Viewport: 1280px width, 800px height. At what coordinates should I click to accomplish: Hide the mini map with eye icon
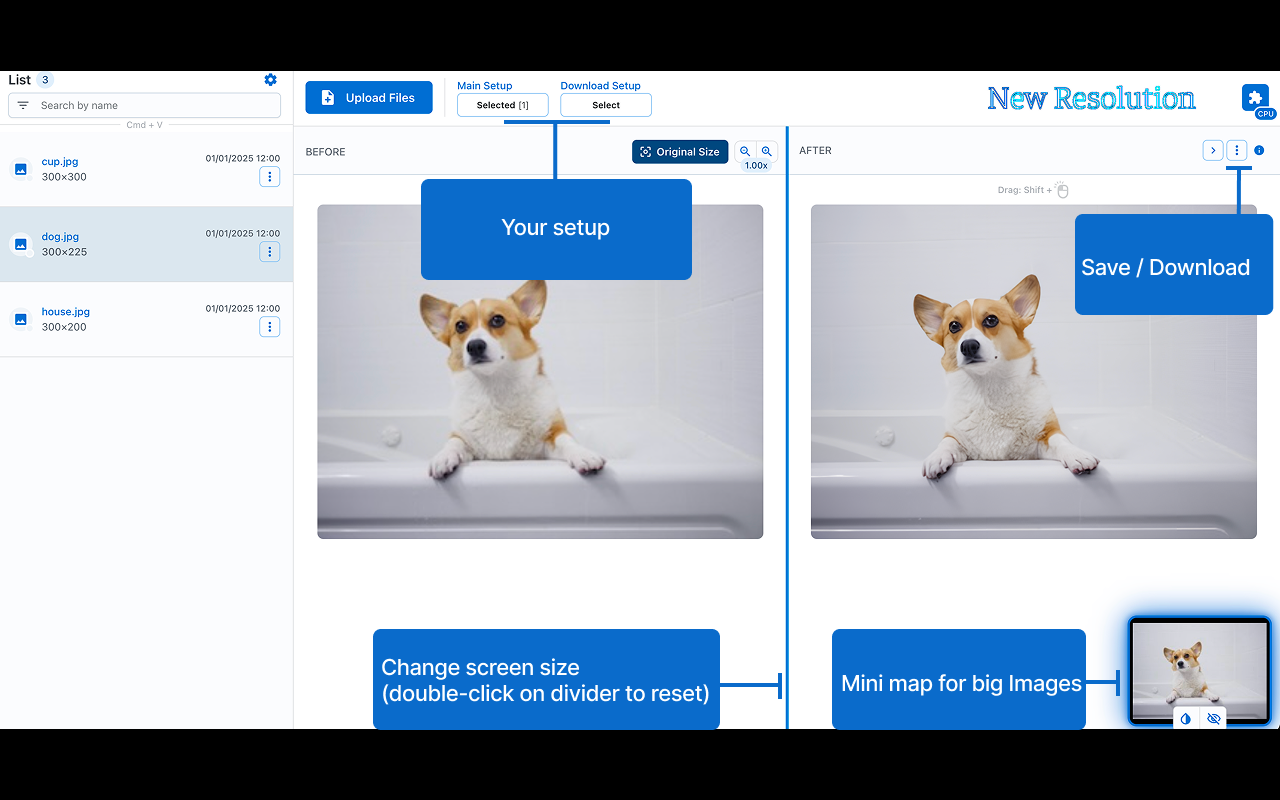click(1213, 719)
